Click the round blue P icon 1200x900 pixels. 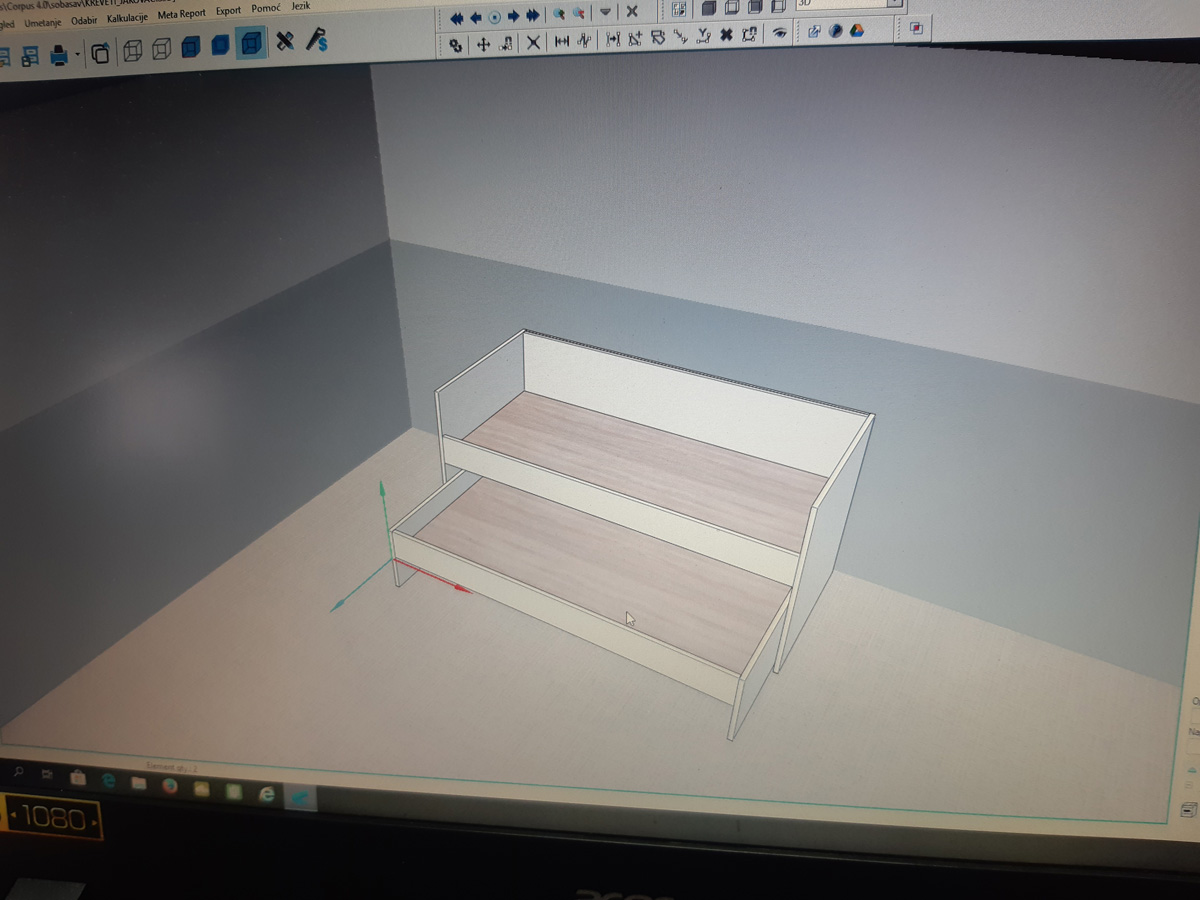point(835,31)
